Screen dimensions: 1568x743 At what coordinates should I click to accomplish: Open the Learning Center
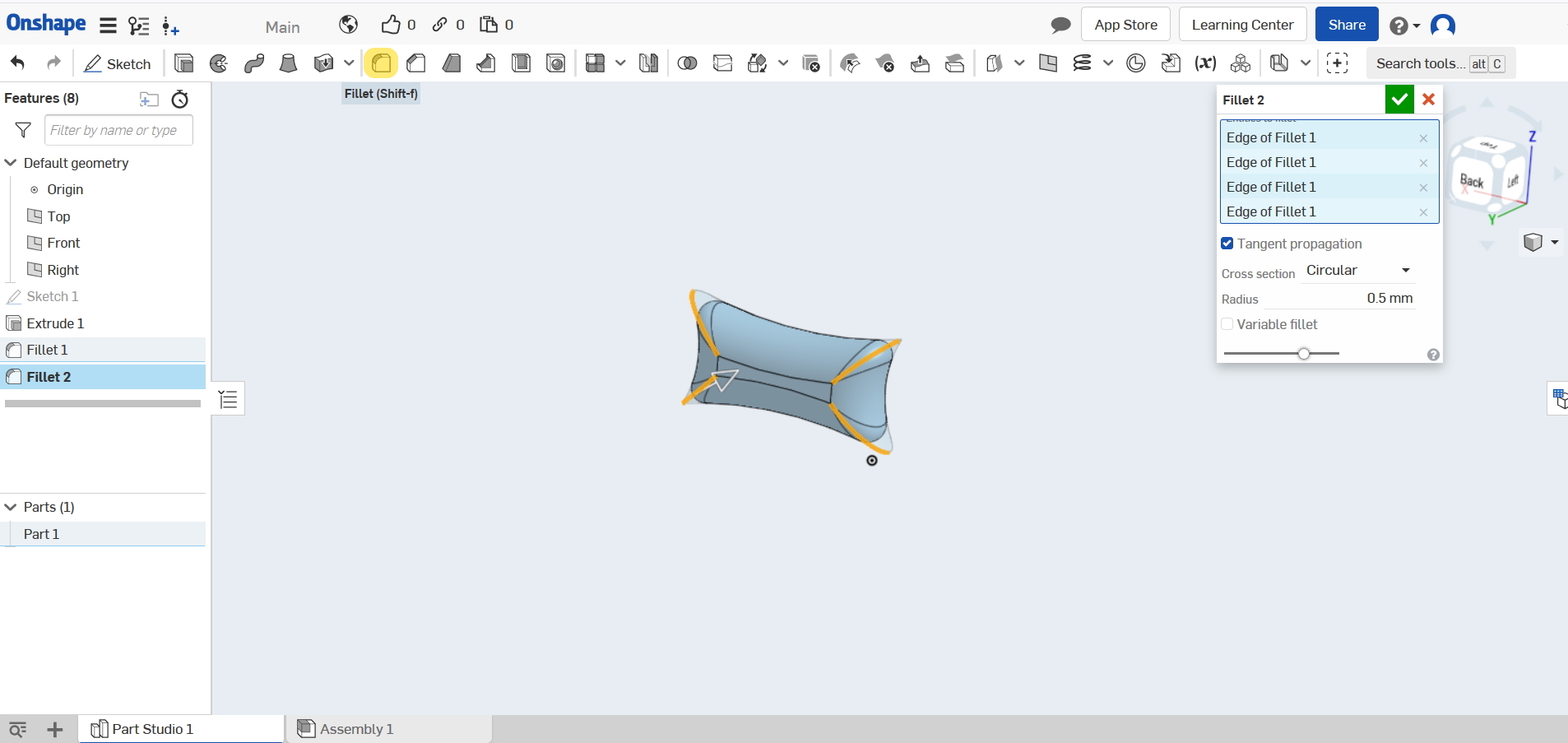[1242, 25]
